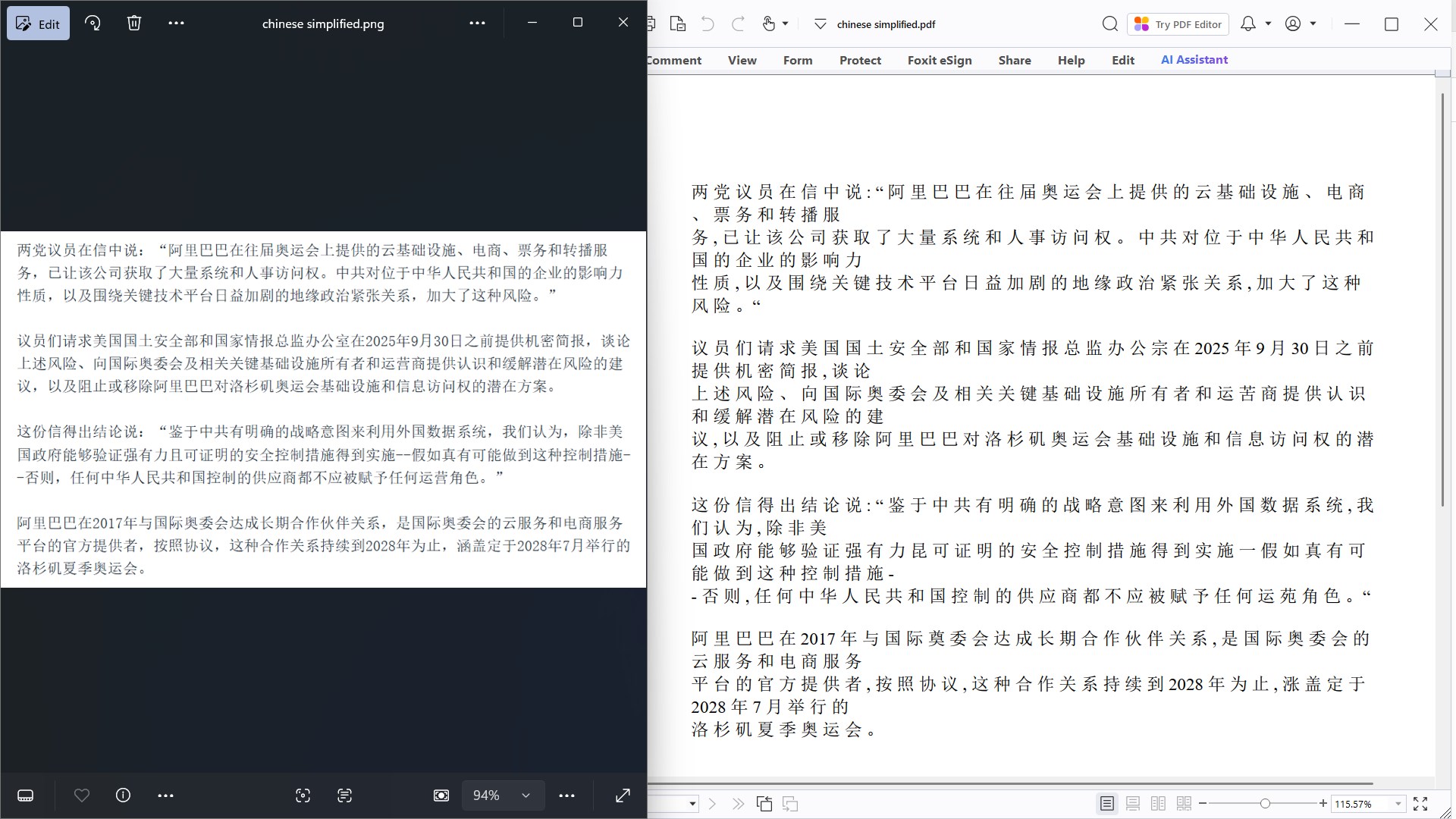This screenshot has height=819, width=1456.
Task: Expand the page number dropdown in Foxit
Action: pyautogui.click(x=692, y=804)
